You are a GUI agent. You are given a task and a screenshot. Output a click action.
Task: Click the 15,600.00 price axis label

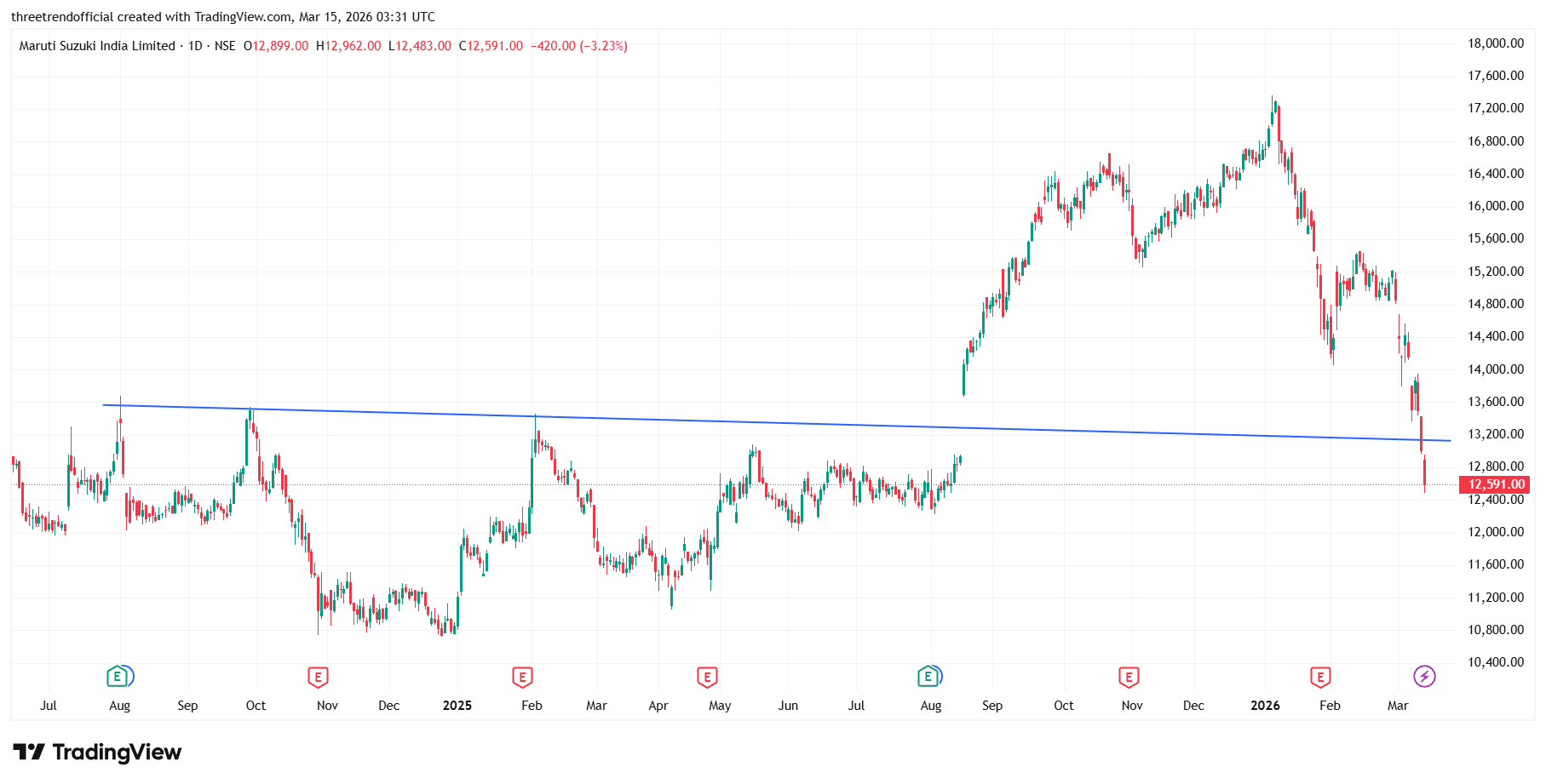[x=1496, y=238]
